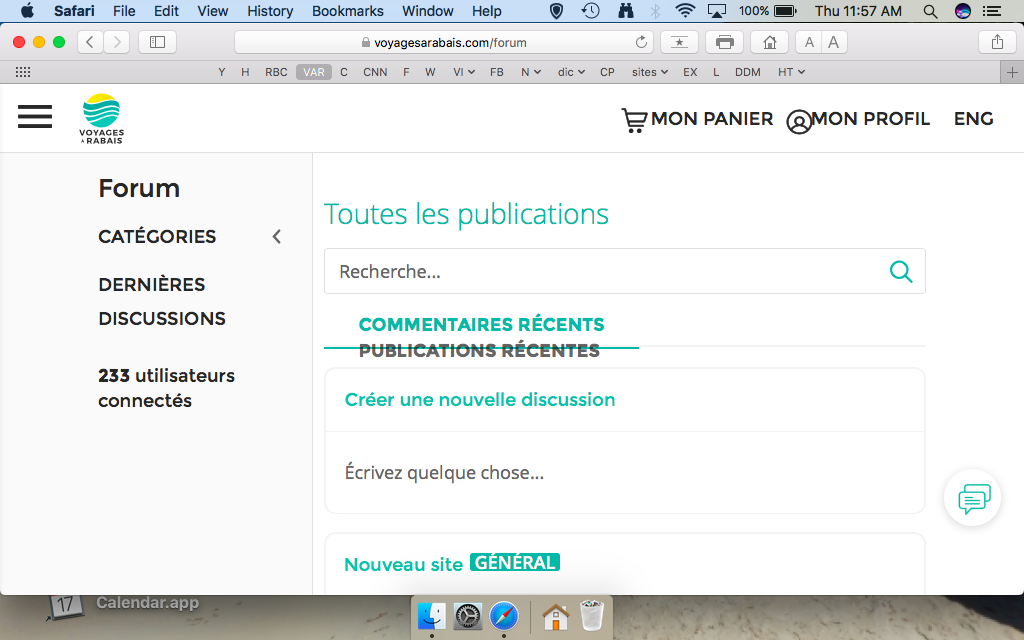The height and width of the screenshot is (640, 1024).
Task: Open the FB bookmark
Action: (x=496, y=72)
